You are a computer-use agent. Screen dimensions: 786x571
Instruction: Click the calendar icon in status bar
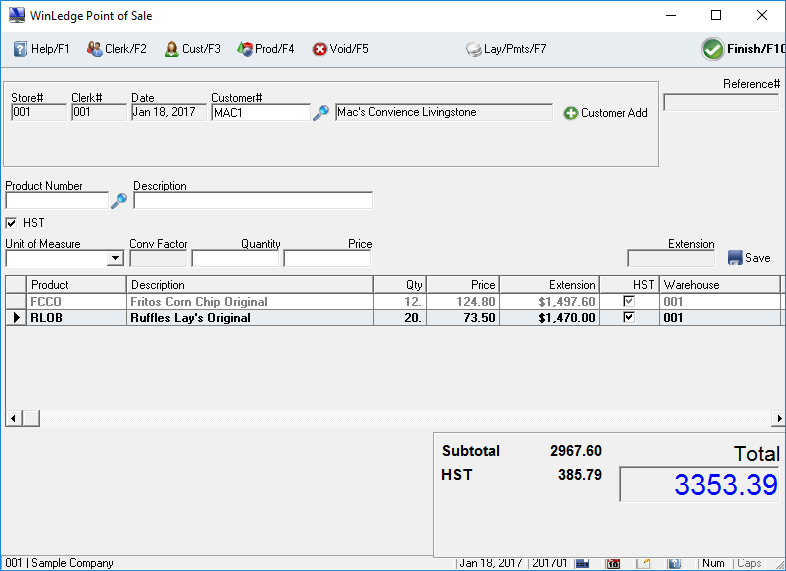click(614, 563)
